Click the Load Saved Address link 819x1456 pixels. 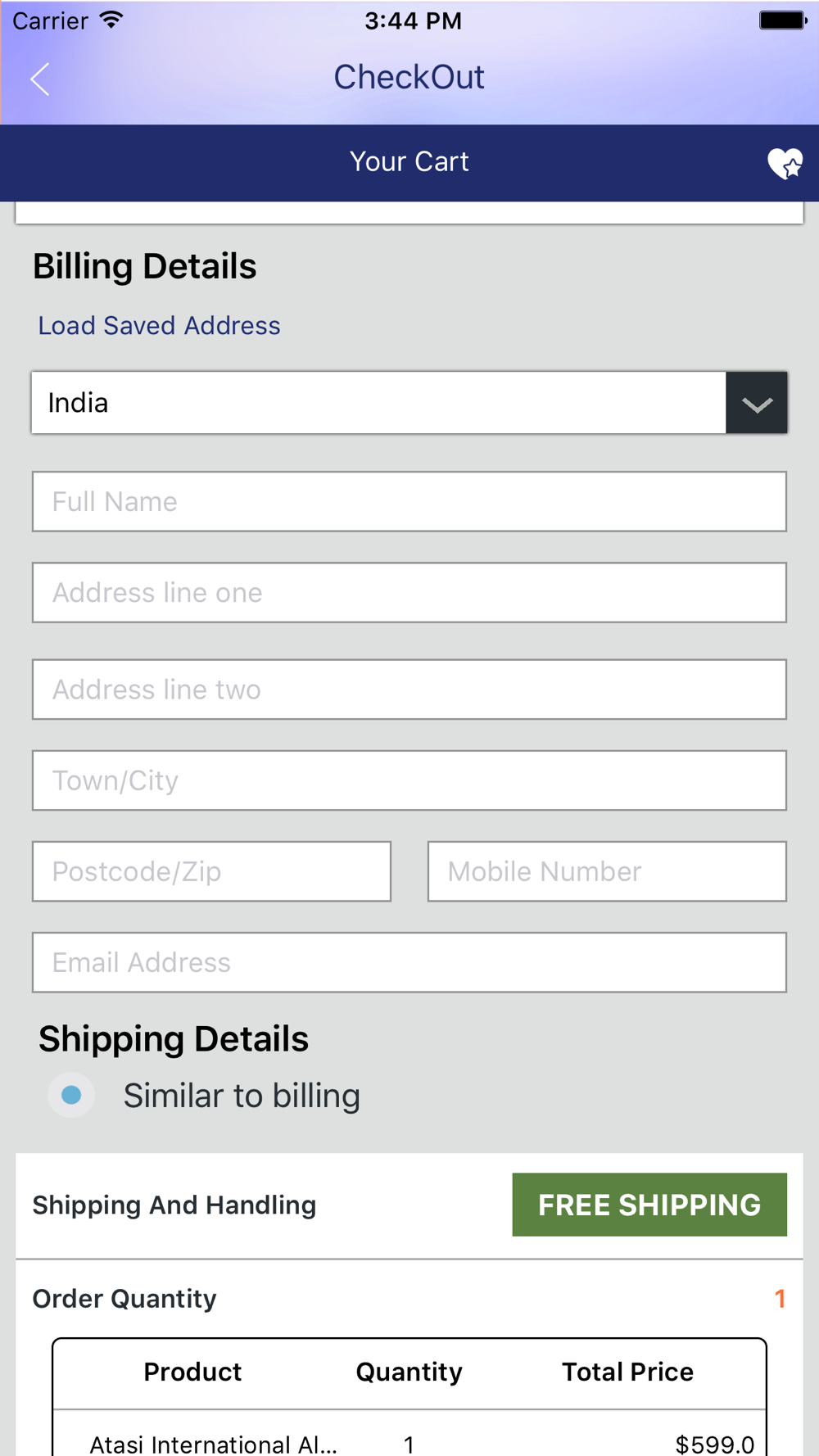point(159,326)
